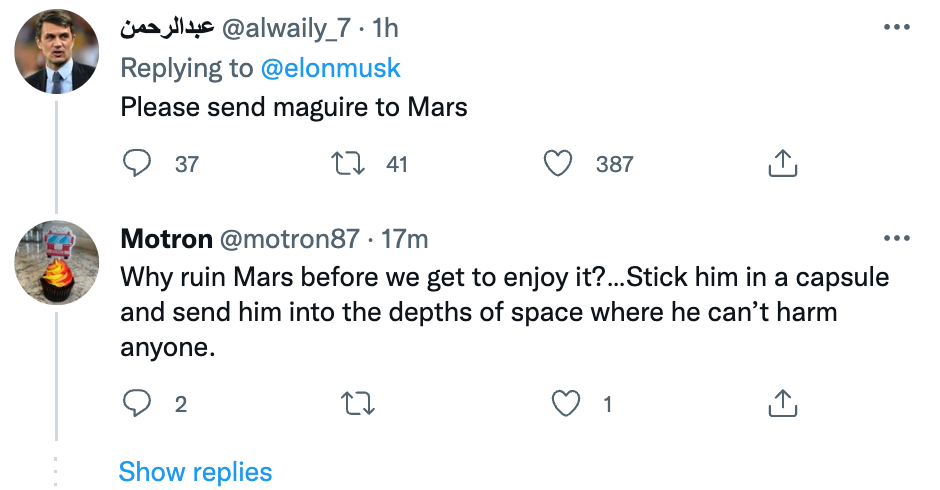
Task: Open the 1h timestamp of first tweet
Action: [x=386, y=29]
